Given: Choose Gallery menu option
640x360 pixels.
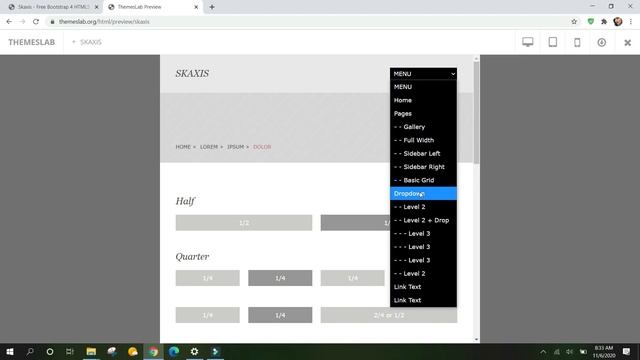Looking at the screenshot, I should (423, 127).
